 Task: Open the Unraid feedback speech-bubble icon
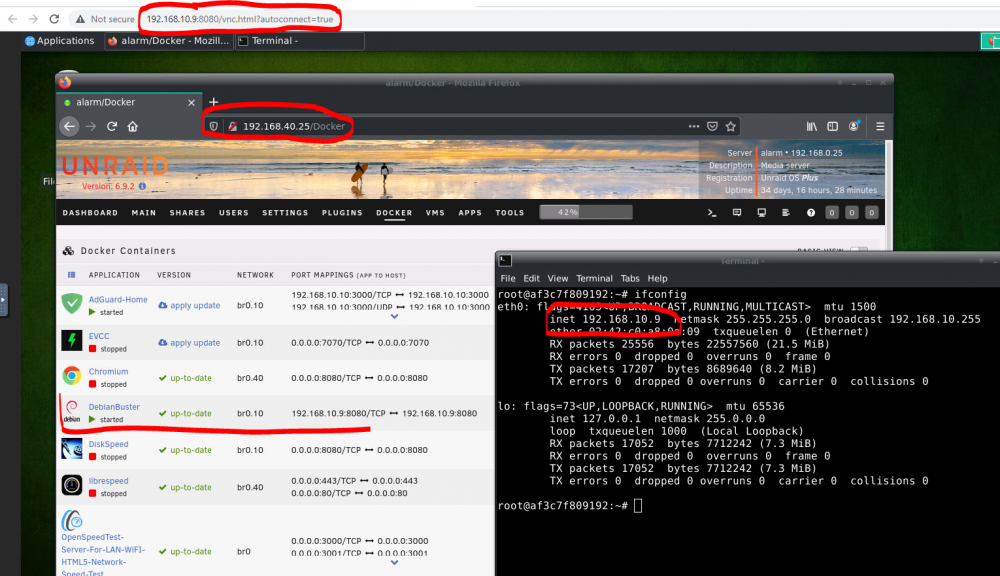click(737, 213)
